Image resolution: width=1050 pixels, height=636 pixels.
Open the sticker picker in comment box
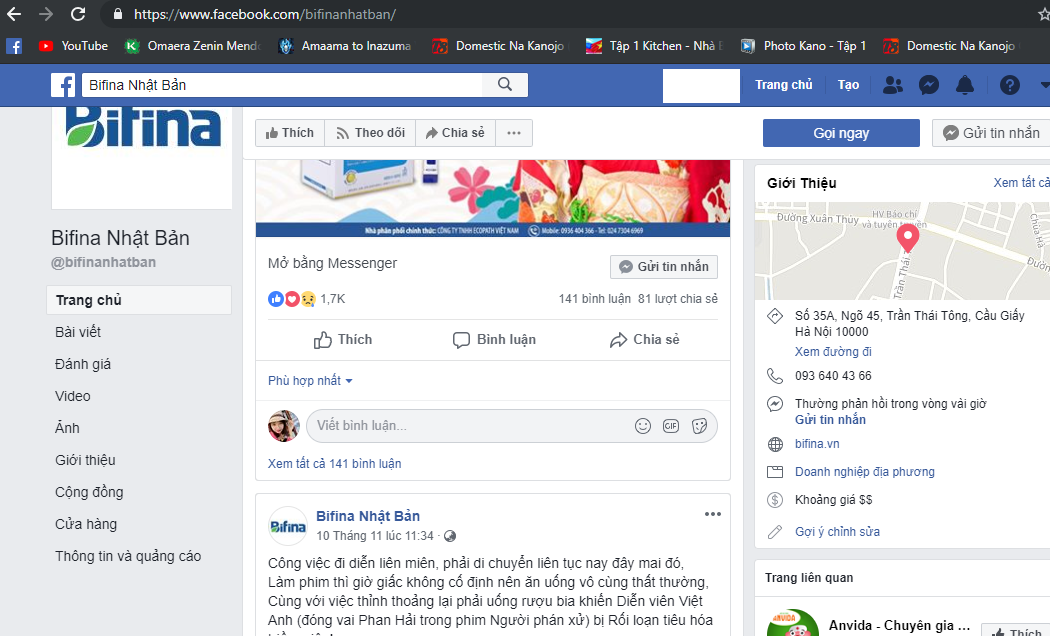(x=699, y=426)
